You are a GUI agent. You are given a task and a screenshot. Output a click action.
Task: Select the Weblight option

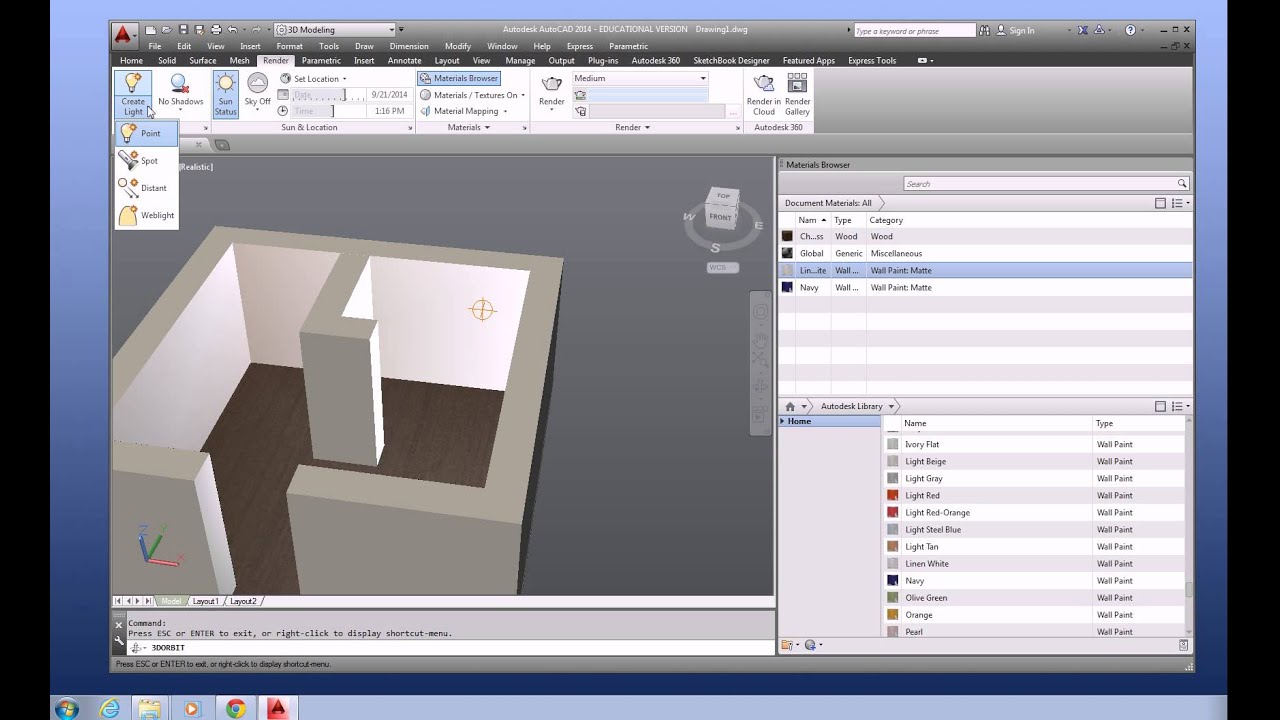(146, 215)
